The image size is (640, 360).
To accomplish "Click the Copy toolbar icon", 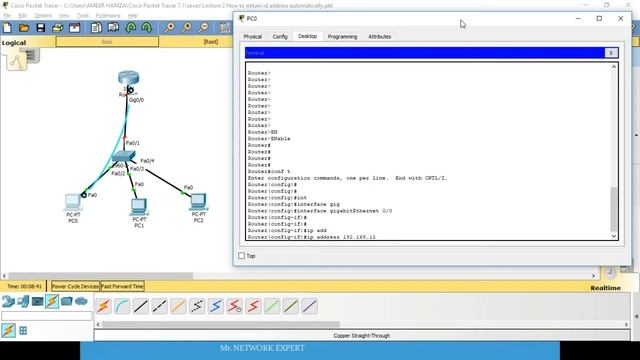I will point(96,28).
